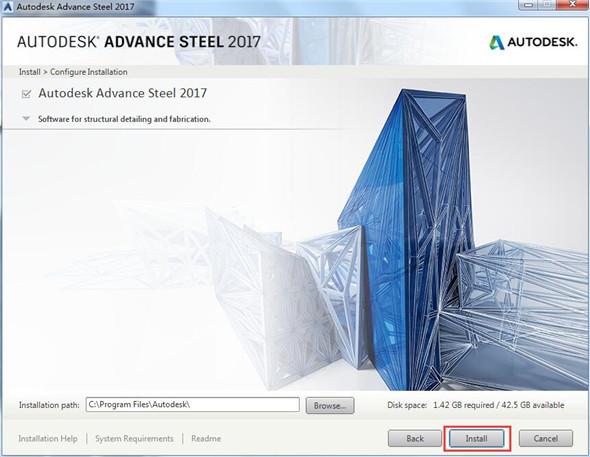Click the Disk space requirement text
The width and height of the screenshot is (590, 457).
point(476,405)
